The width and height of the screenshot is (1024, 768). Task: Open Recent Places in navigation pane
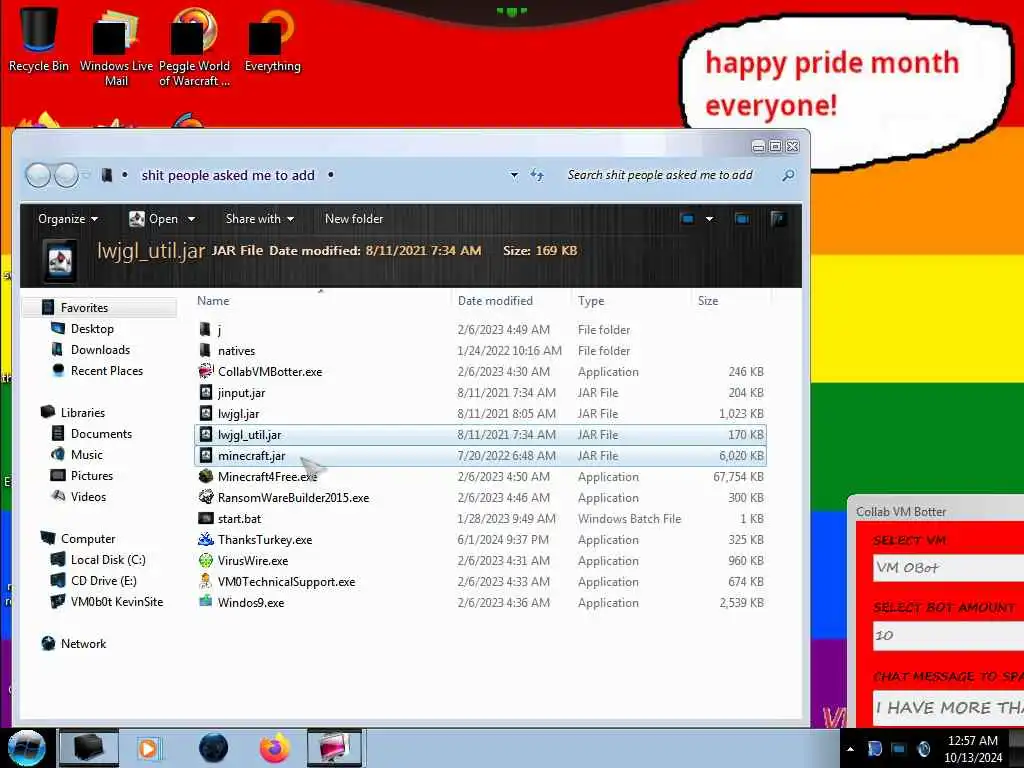pyautogui.click(x=106, y=370)
